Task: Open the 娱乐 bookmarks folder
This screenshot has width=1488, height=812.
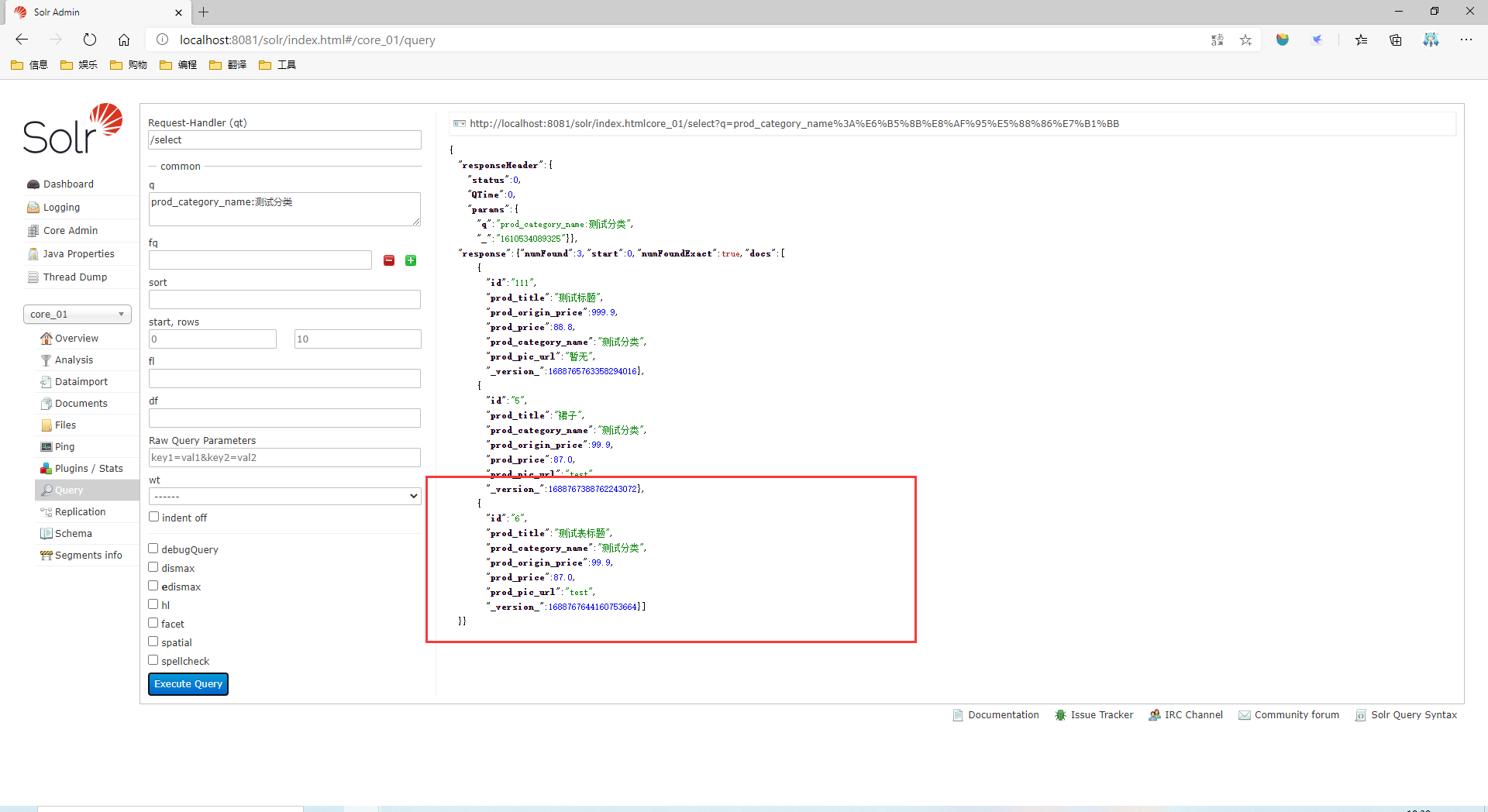Action: 79,65
